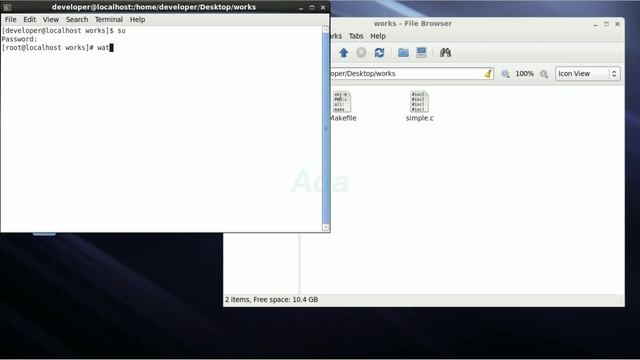Viewport: 640px width, 360px height.
Task: Open the terminal Help menu
Action: (x=138, y=20)
